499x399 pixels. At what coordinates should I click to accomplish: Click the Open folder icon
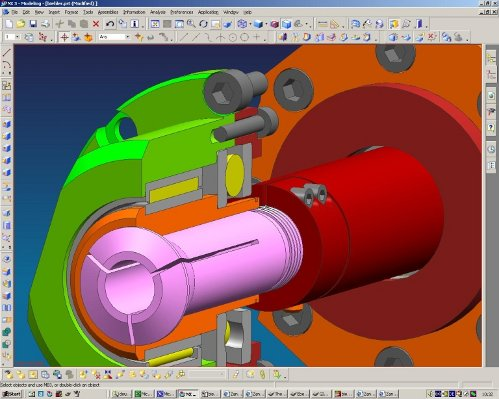[21, 24]
